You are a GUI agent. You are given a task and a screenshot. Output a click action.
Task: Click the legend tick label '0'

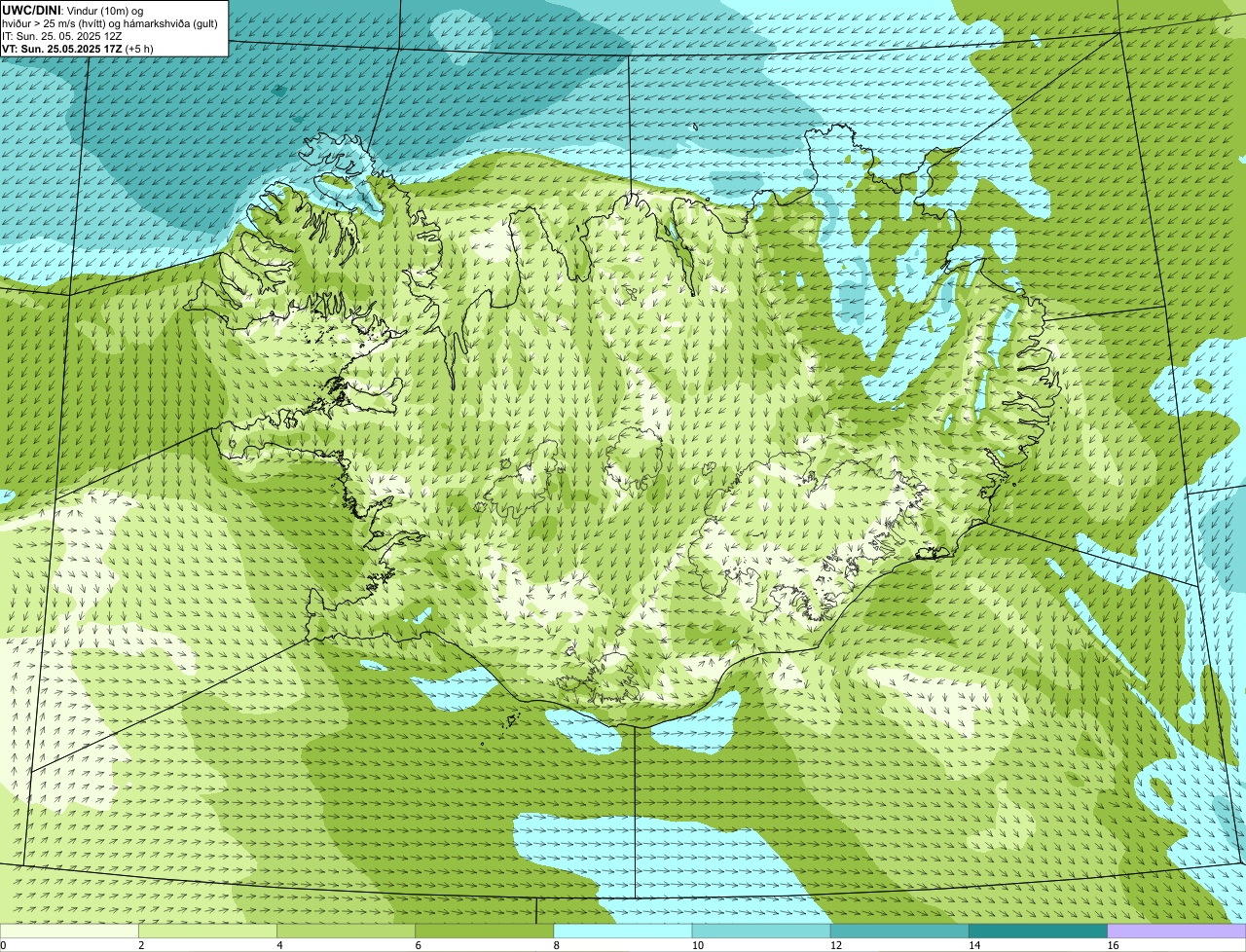click(3, 945)
